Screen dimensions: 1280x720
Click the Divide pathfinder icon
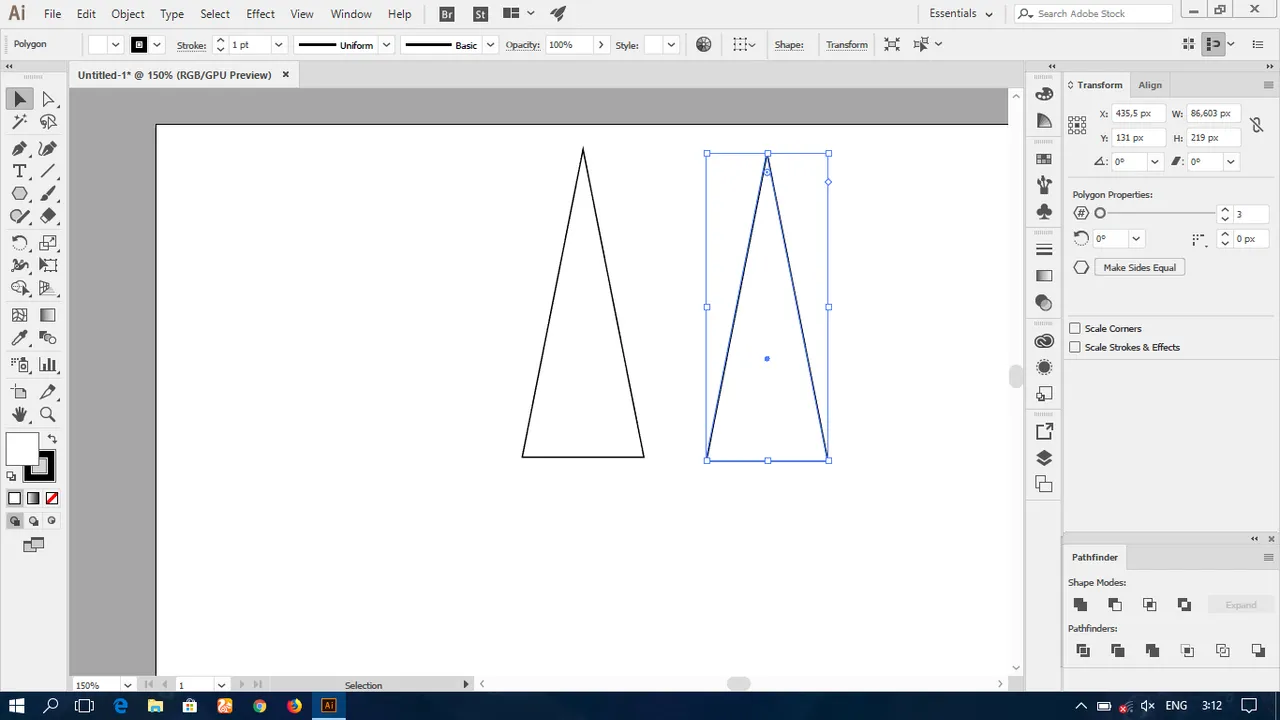click(x=1082, y=650)
